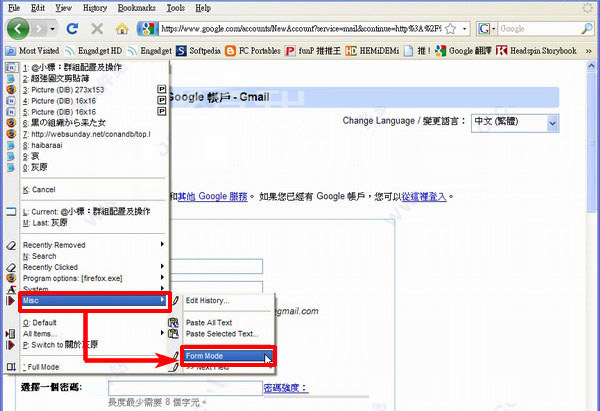Select clip 2: 超強圖文剪貼簿
Viewport: 600px width, 411px height.
tap(94, 78)
